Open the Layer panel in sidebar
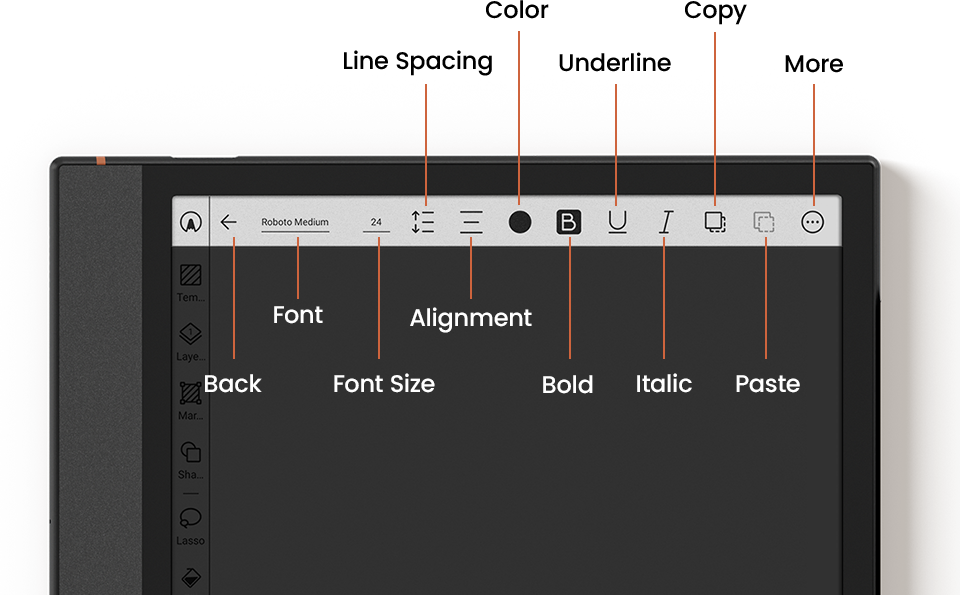960x595 pixels. tap(190, 338)
